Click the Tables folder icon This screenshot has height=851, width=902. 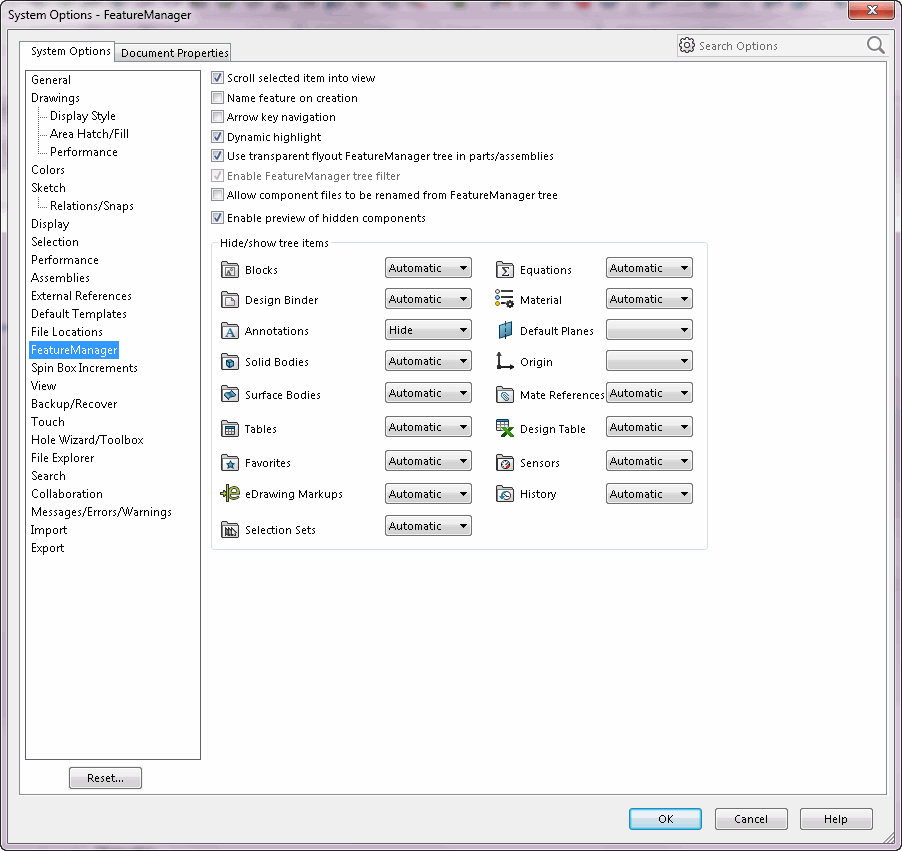click(230, 428)
